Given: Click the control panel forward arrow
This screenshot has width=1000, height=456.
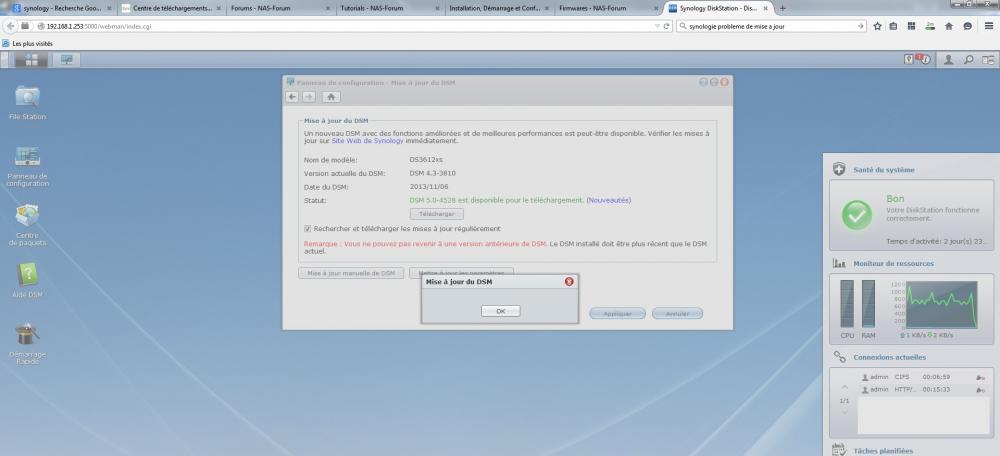Looking at the screenshot, I should [x=309, y=97].
